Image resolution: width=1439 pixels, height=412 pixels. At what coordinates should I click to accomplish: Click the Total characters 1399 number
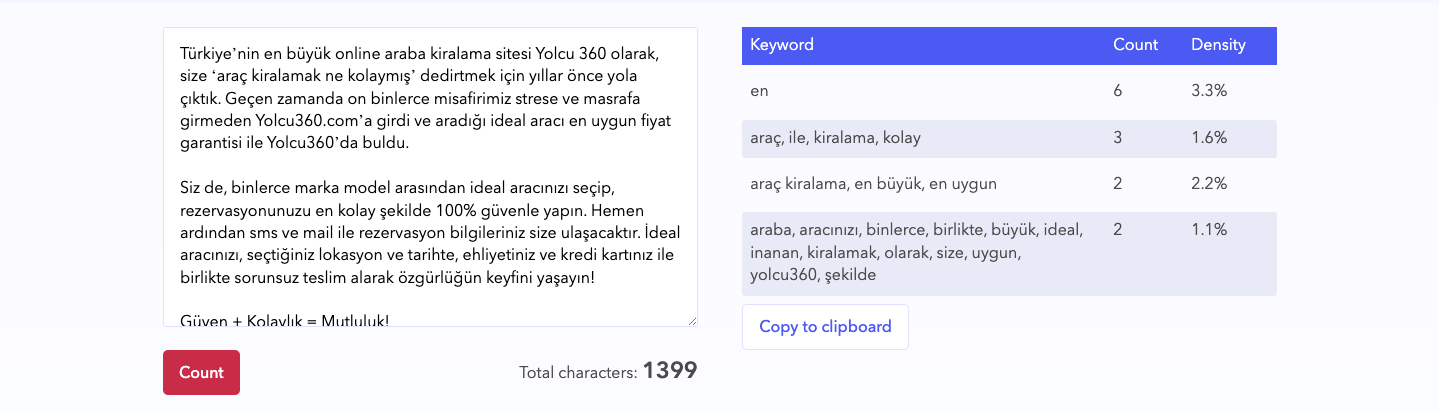coord(670,371)
